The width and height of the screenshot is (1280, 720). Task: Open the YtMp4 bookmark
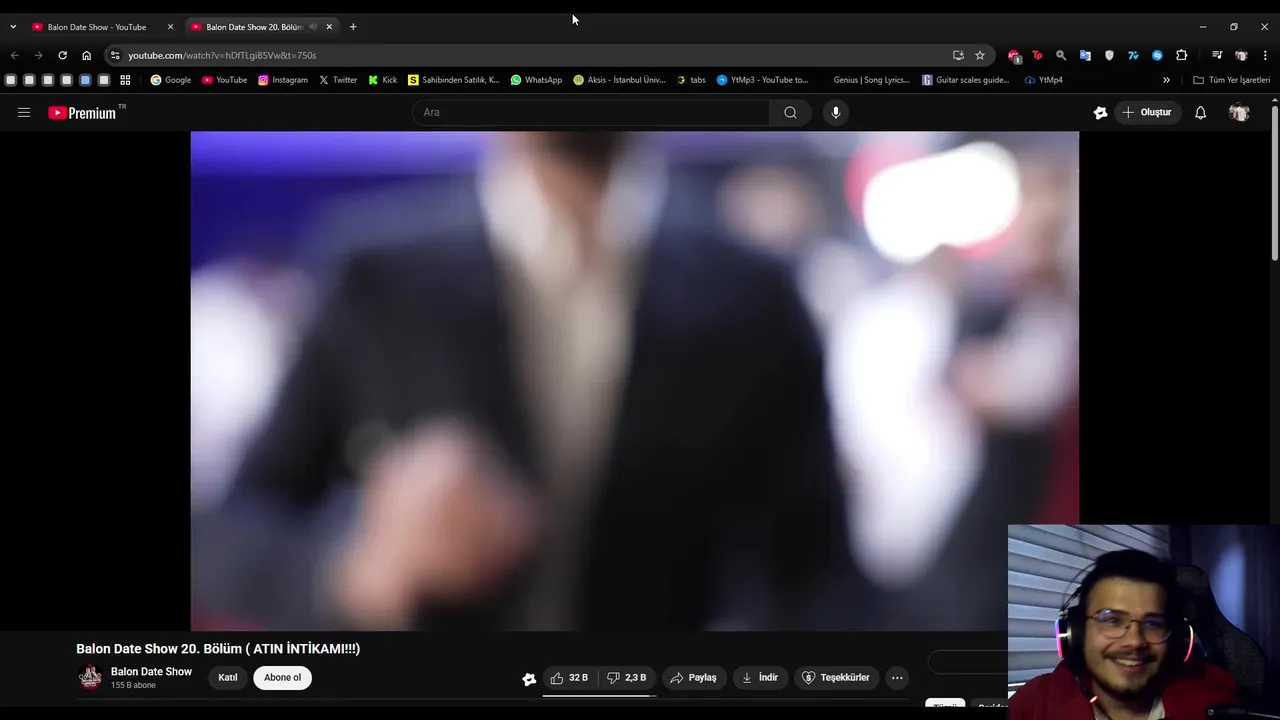coord(1044,80)
